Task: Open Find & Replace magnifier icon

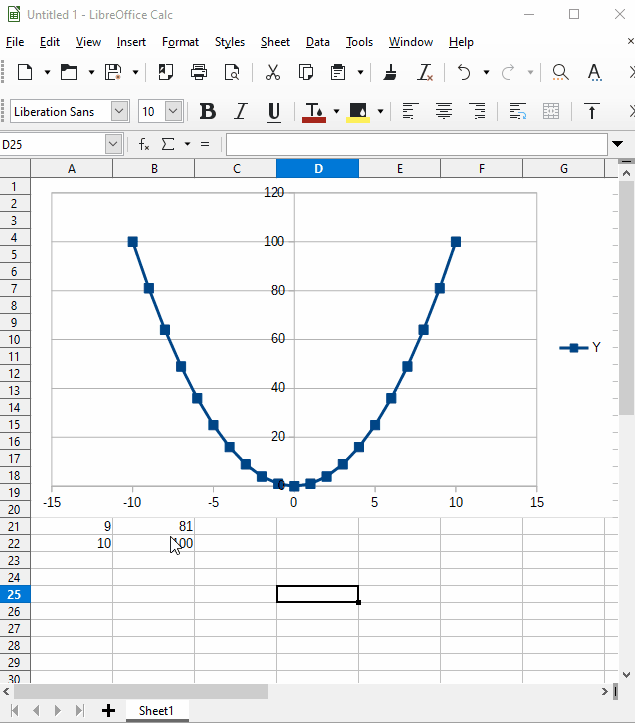Action: (x=560, y=72)
